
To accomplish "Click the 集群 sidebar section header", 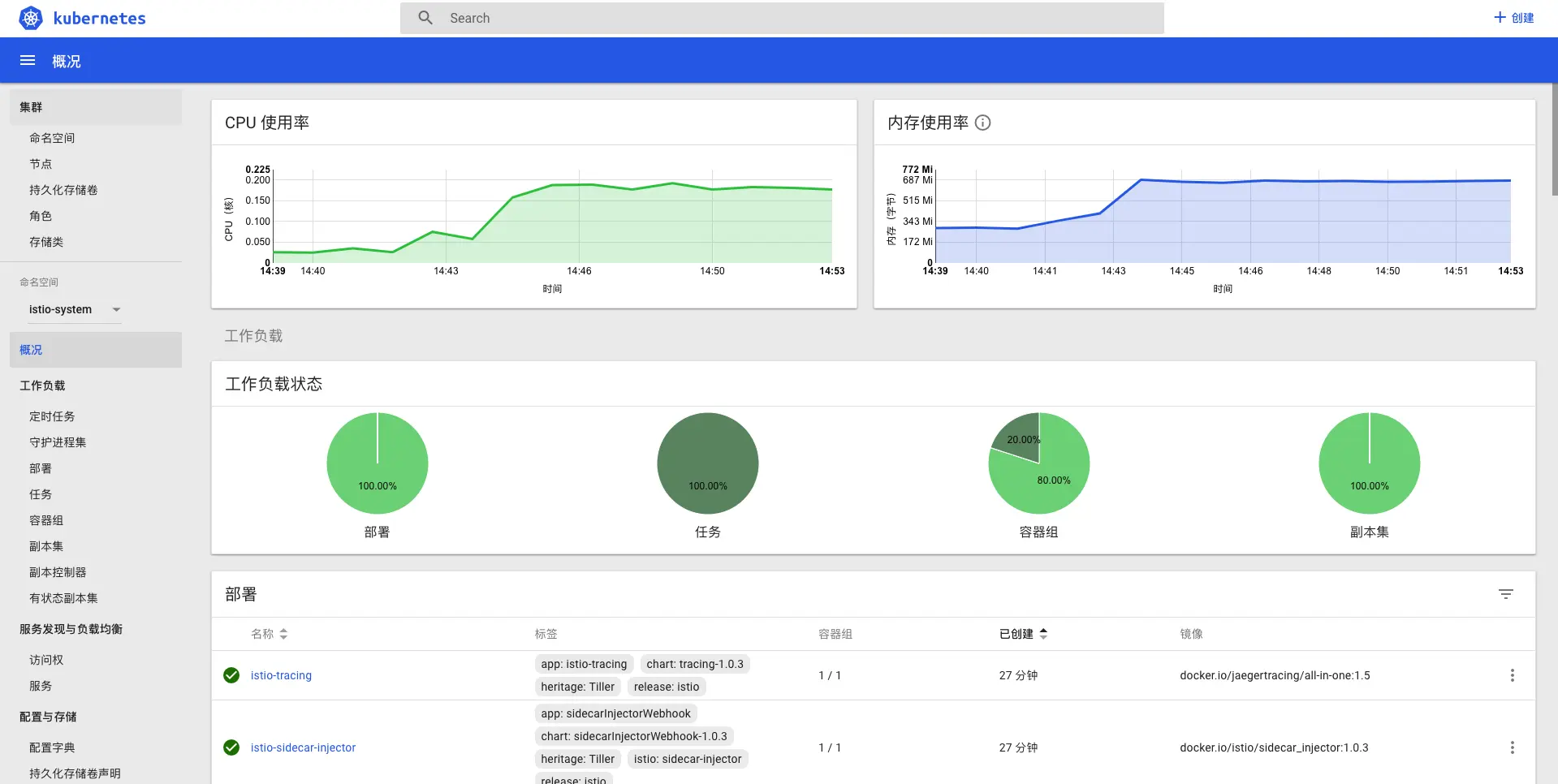I will [x=96, y=107].
